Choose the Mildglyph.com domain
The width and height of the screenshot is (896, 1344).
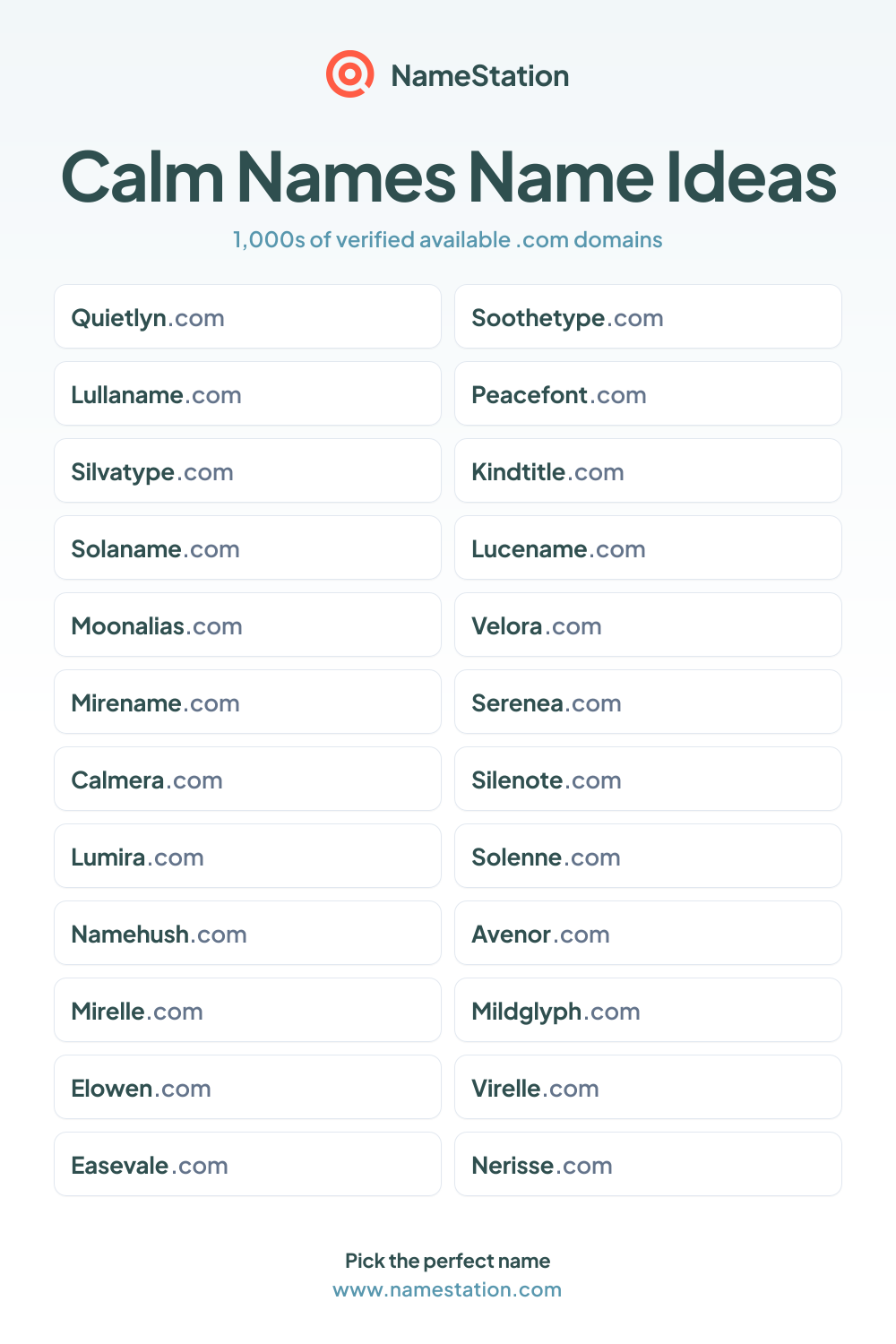point(648,1010)
